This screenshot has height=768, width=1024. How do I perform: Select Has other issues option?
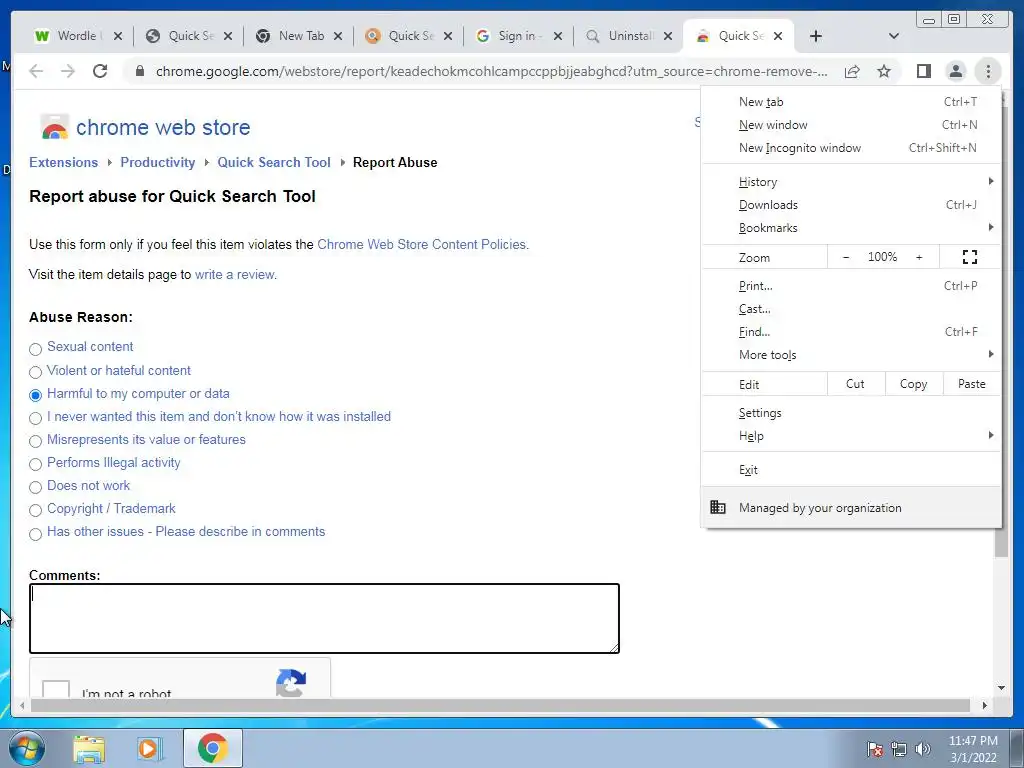[35, 534]
